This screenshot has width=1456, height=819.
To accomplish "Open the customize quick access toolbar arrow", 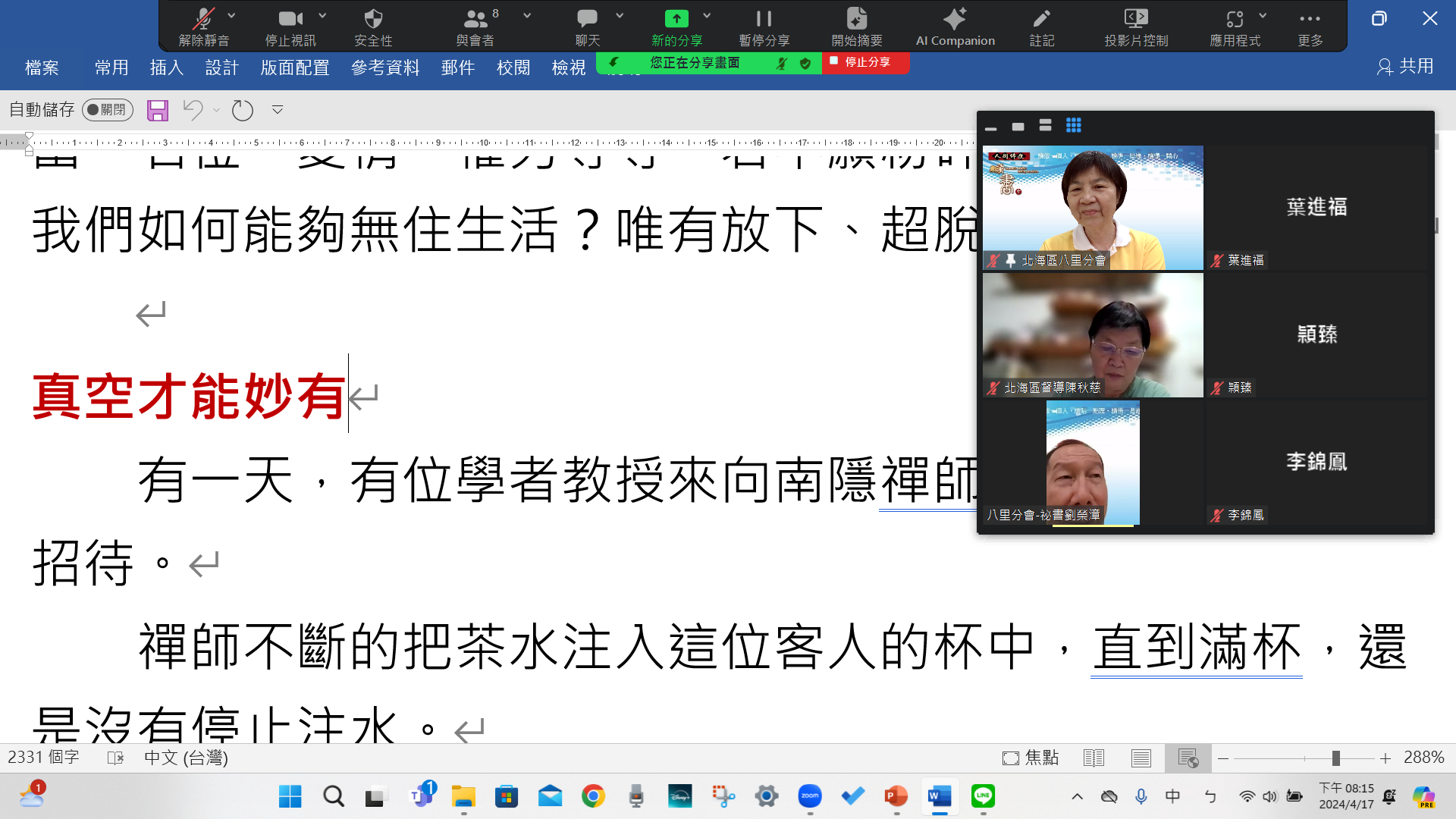I will (x=278, y=110).
